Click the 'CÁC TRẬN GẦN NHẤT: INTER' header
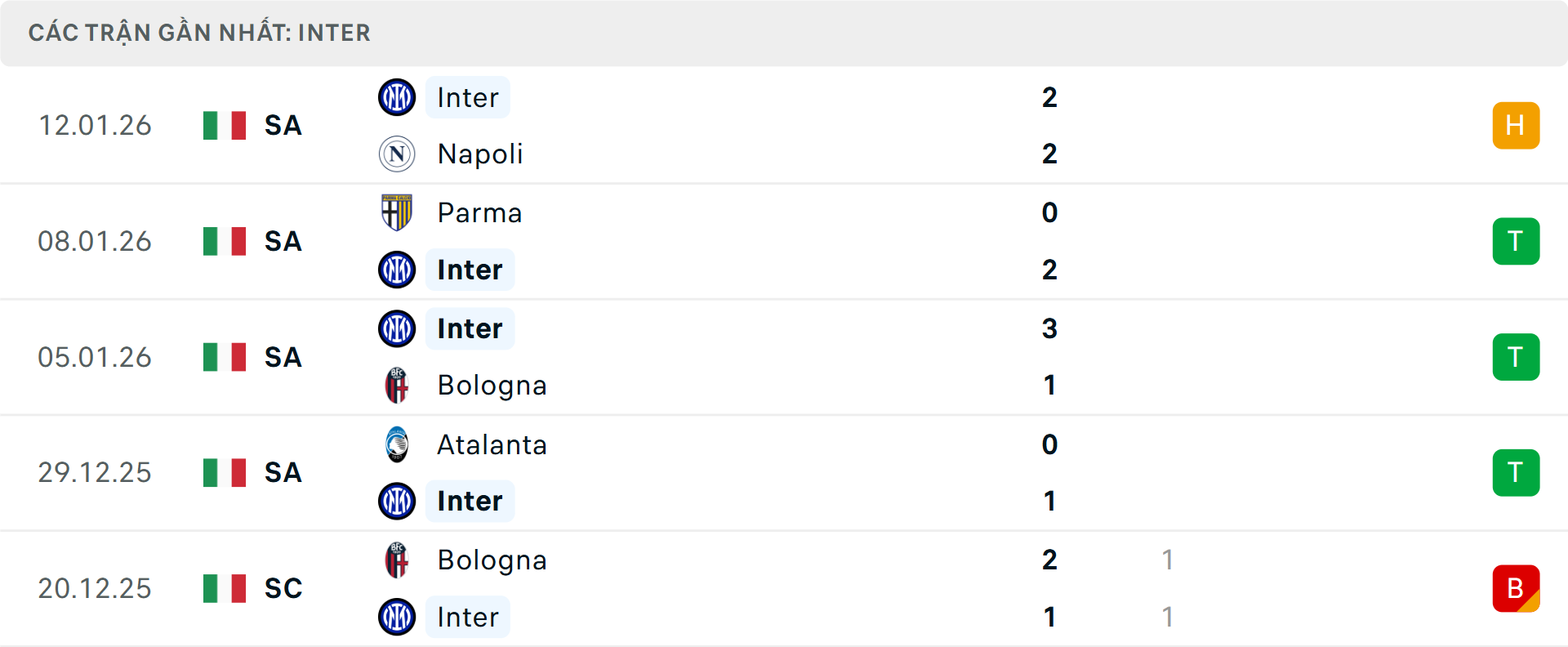Image resolution: width=1568 pixels, height=647 pixels. 199,33
